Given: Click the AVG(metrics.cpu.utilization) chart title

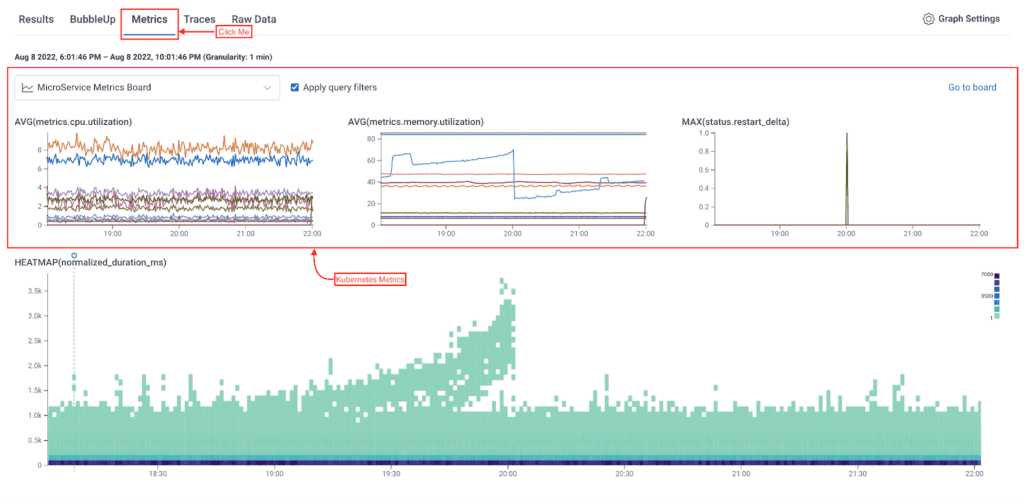Looking at the screenshot, I should pos(74,122).
